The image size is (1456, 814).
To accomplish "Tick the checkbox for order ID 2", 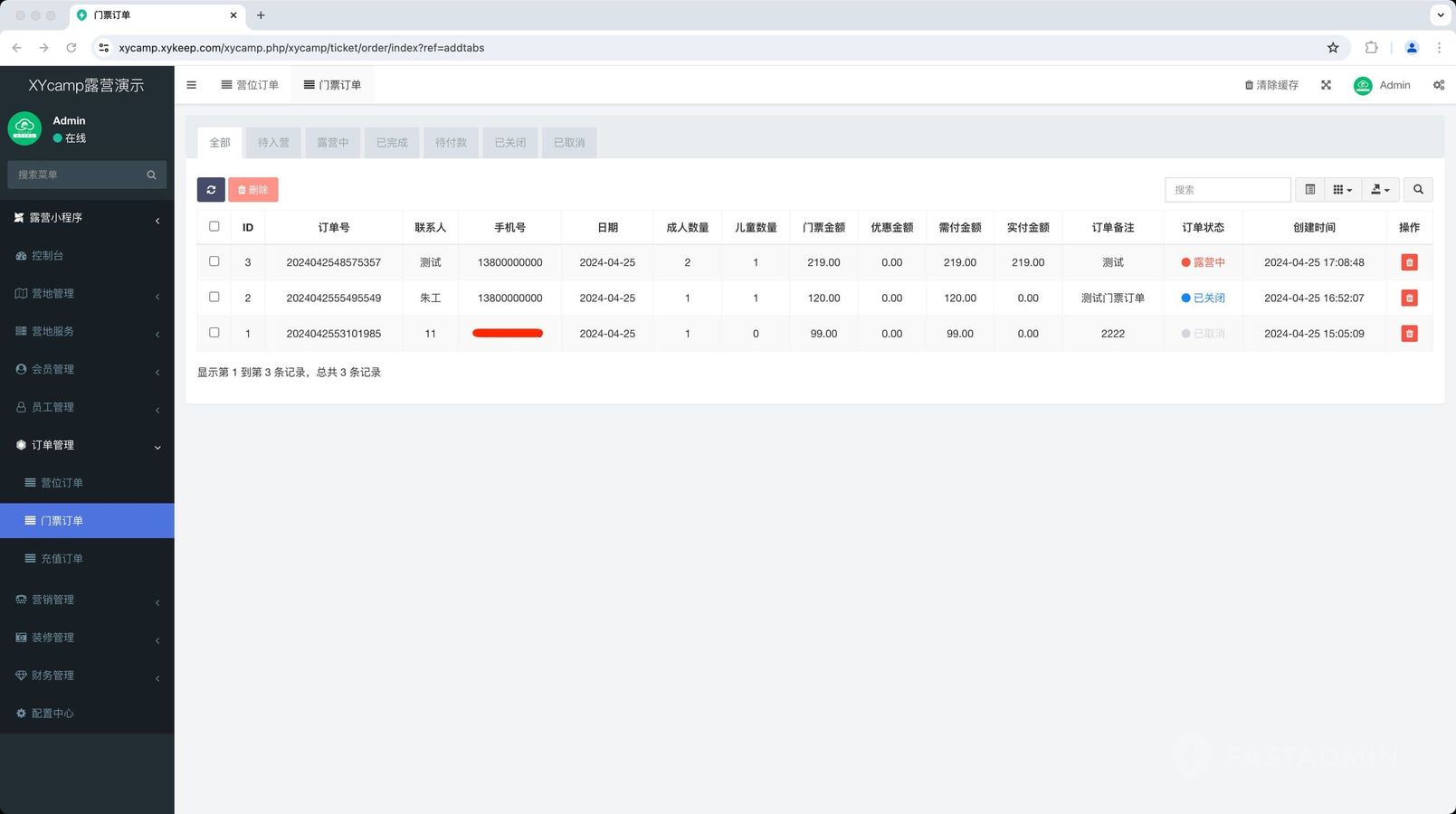I will pos(214,297).
